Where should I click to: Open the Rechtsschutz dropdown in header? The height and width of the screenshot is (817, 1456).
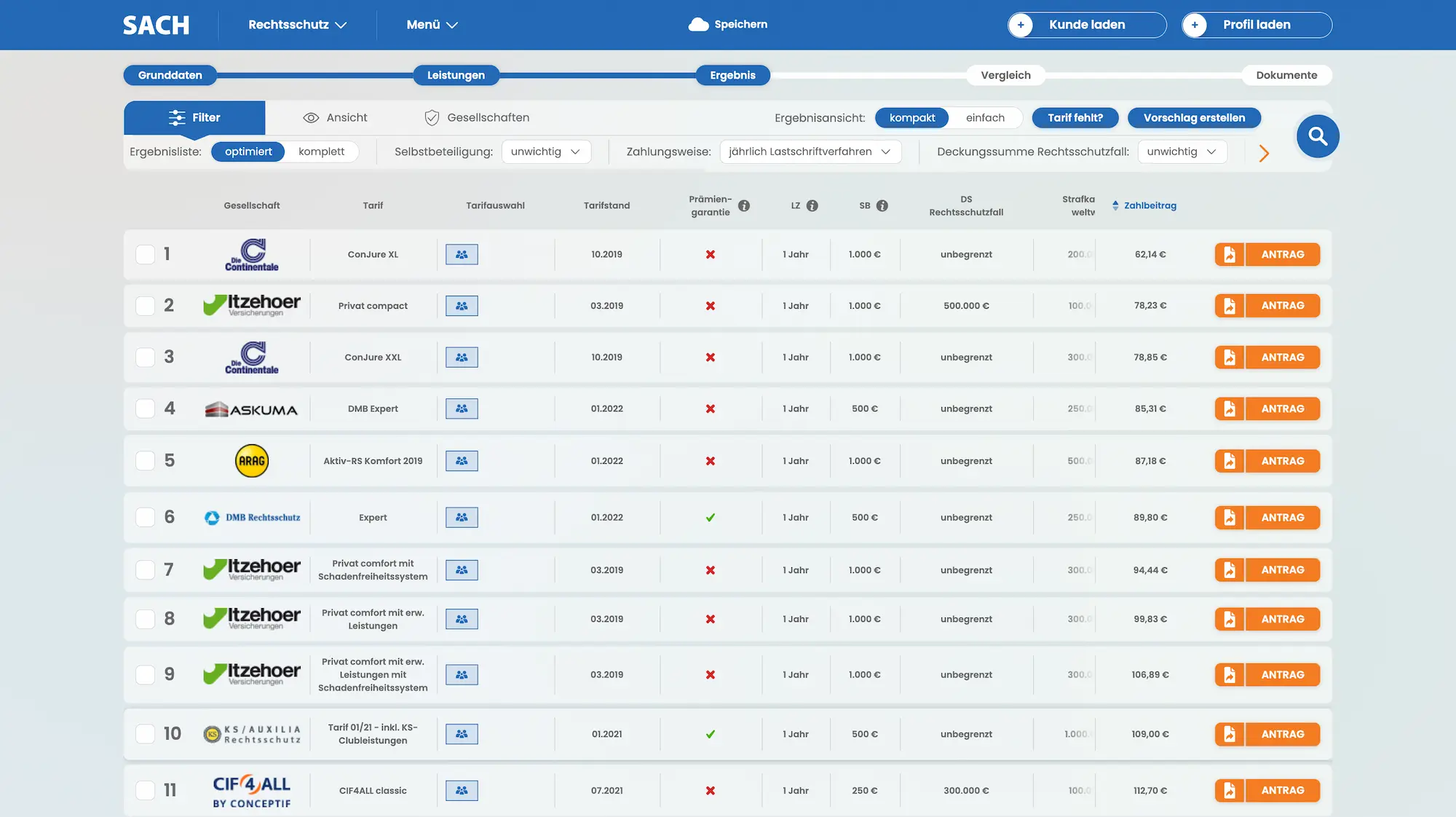297,25
